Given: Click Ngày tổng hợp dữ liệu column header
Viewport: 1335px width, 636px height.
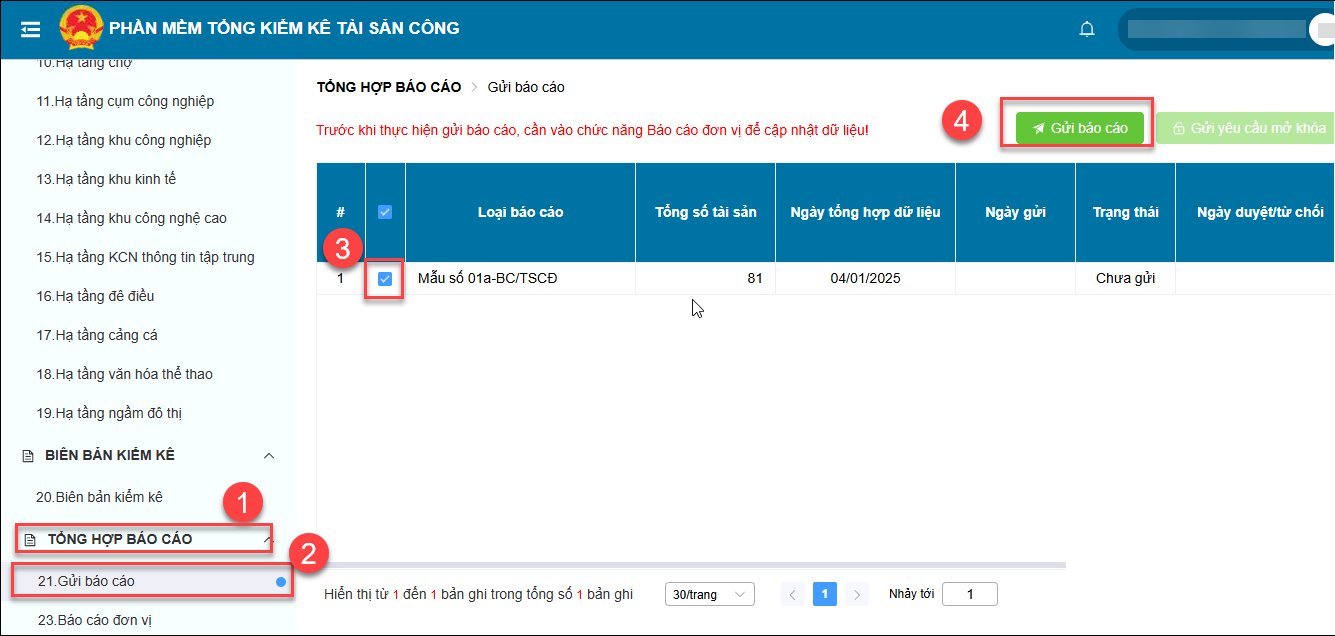Looking at the screenshot, I should (865, 212).
